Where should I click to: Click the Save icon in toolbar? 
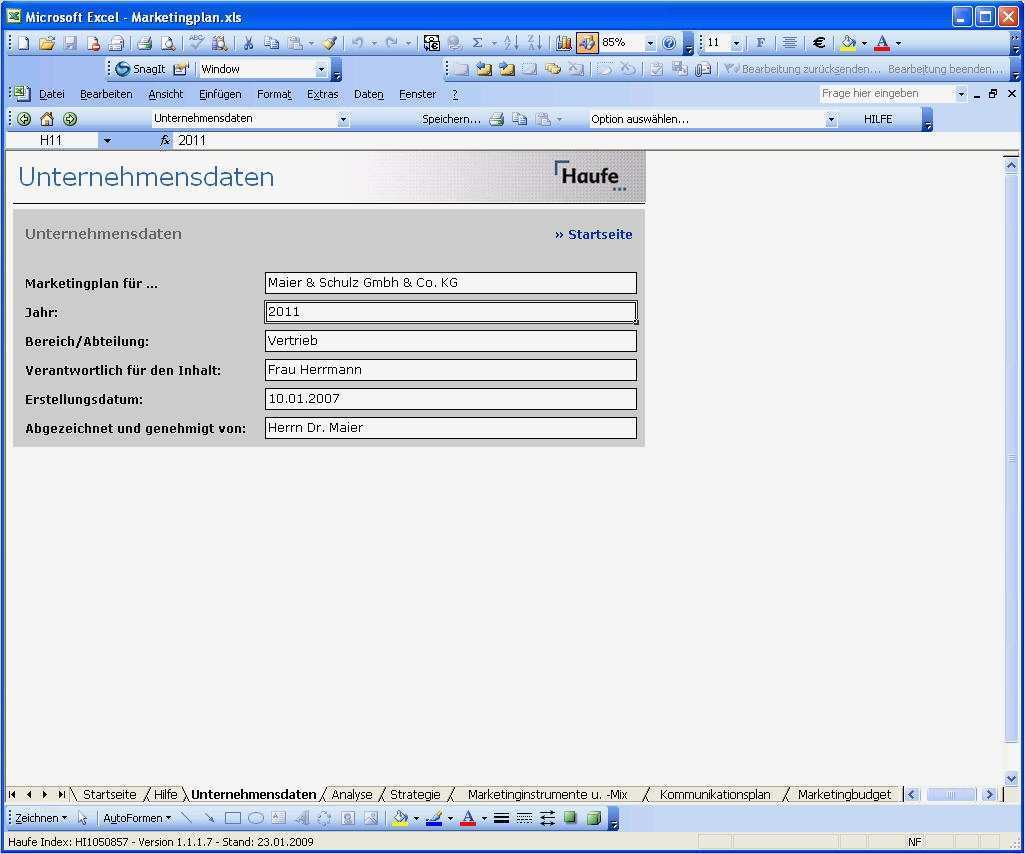click(70, 43)
